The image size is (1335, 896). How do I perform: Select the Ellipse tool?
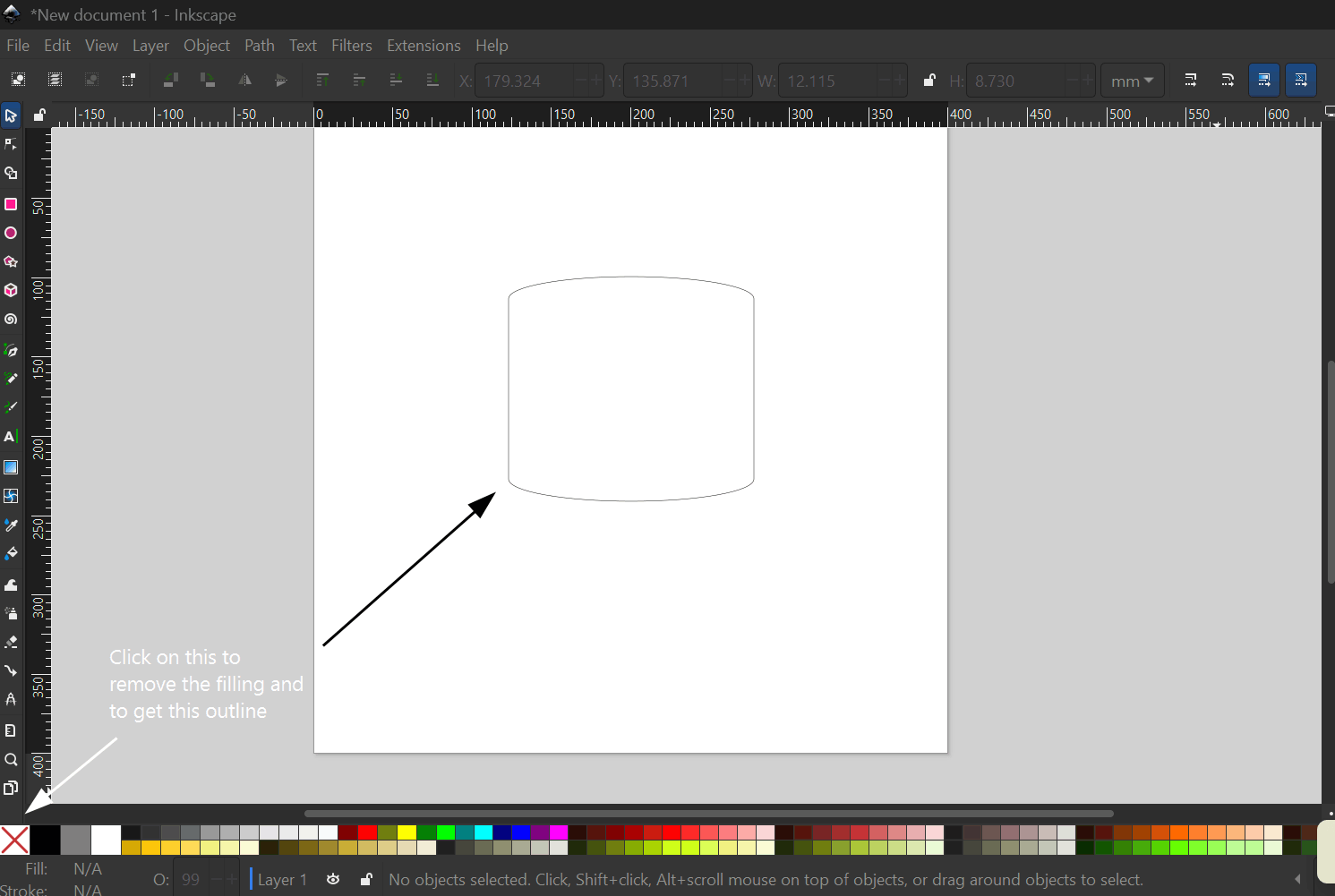(11, 233)
